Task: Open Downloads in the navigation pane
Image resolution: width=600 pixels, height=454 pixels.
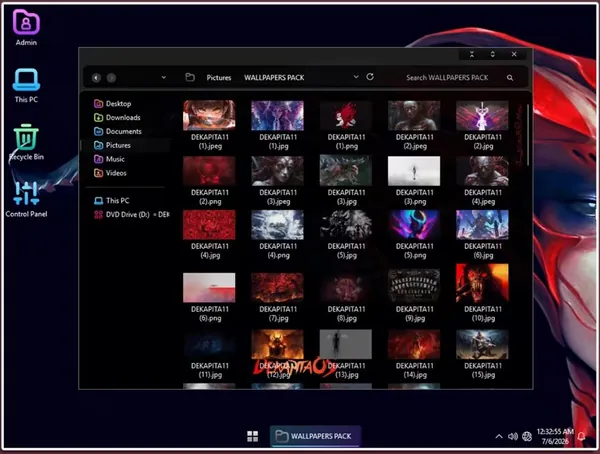Action: (117, 117)
